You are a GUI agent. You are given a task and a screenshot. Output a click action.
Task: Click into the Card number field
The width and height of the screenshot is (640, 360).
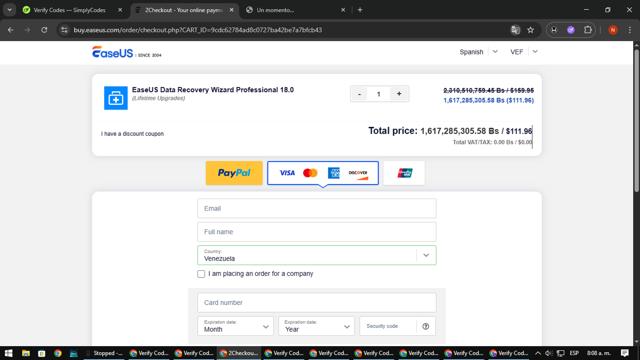[x=317, y=302]
